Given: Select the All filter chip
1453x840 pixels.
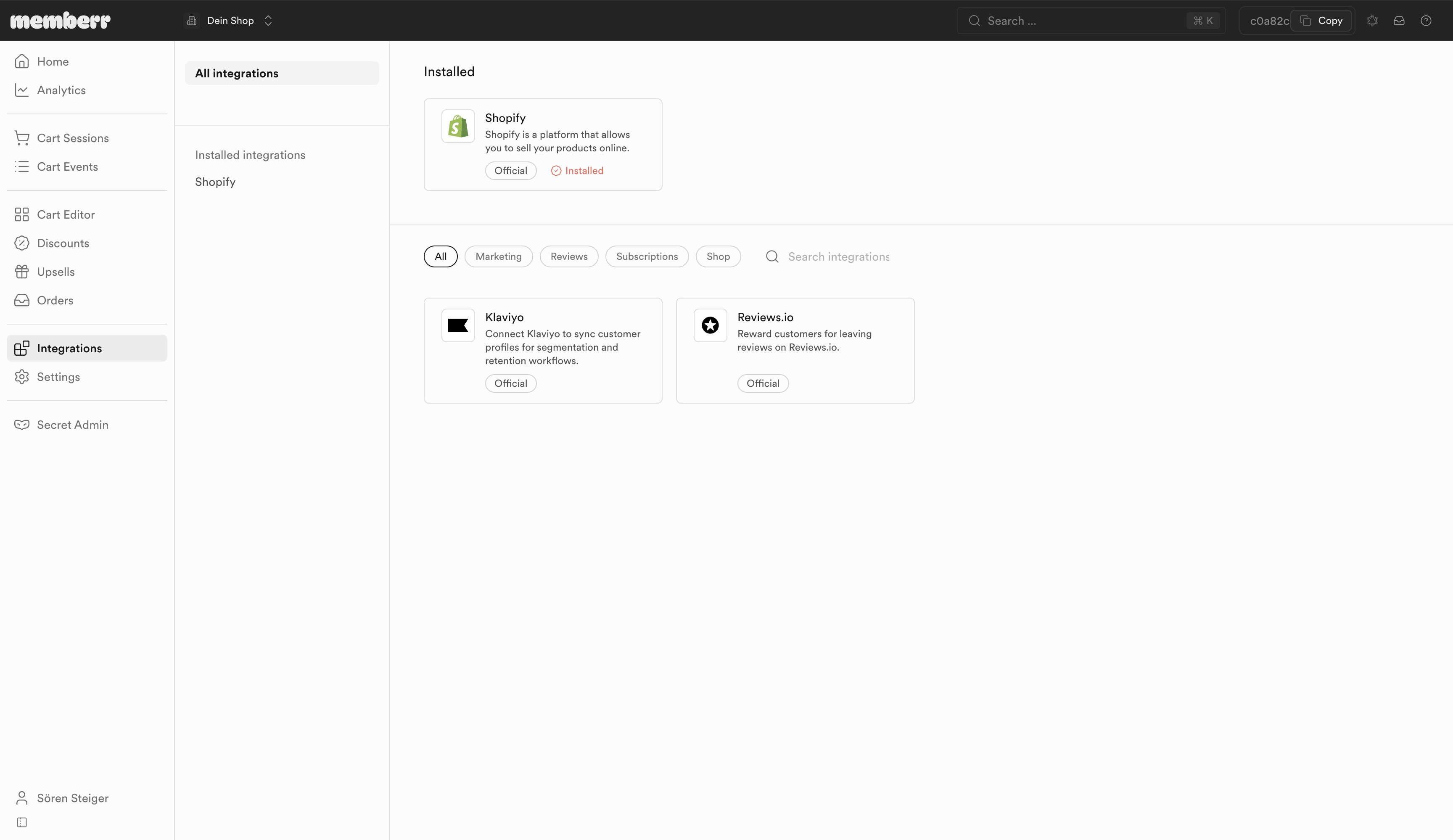Looking at the screenshot, I should click(x=441, y=256).
